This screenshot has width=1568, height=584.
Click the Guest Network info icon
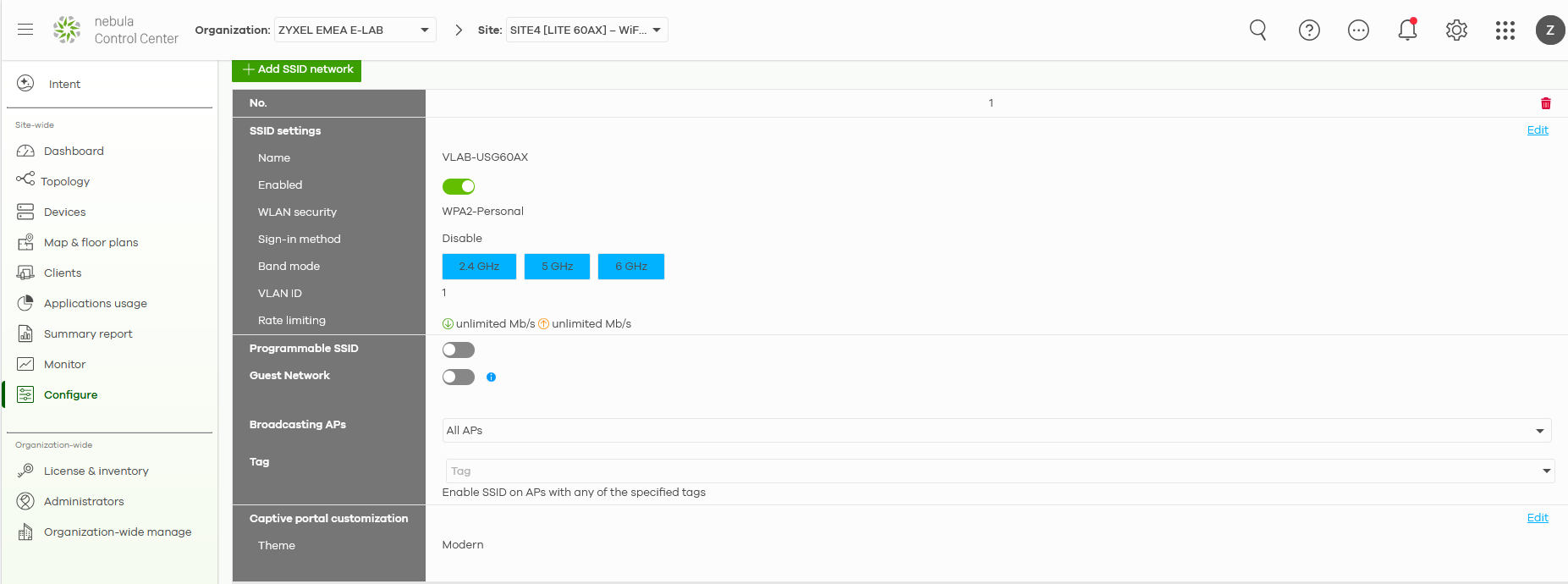coord(491,377)
